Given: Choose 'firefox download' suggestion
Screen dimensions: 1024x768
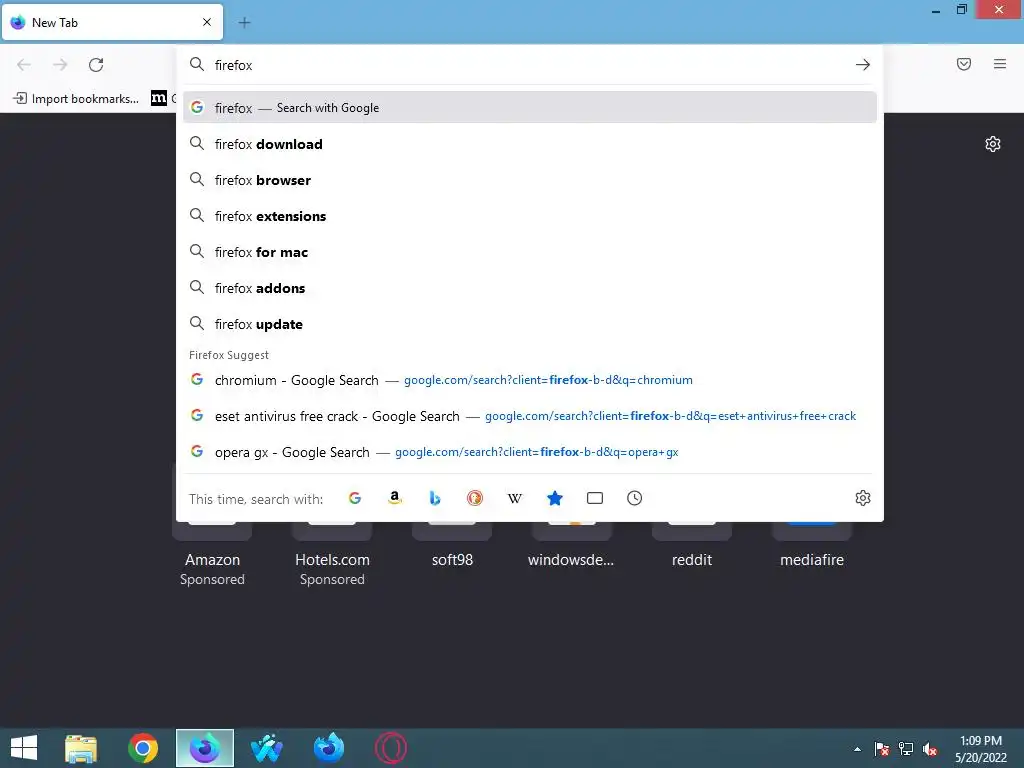Looking at the screenshot, I should pyautogui.click(x=530, y=144).
